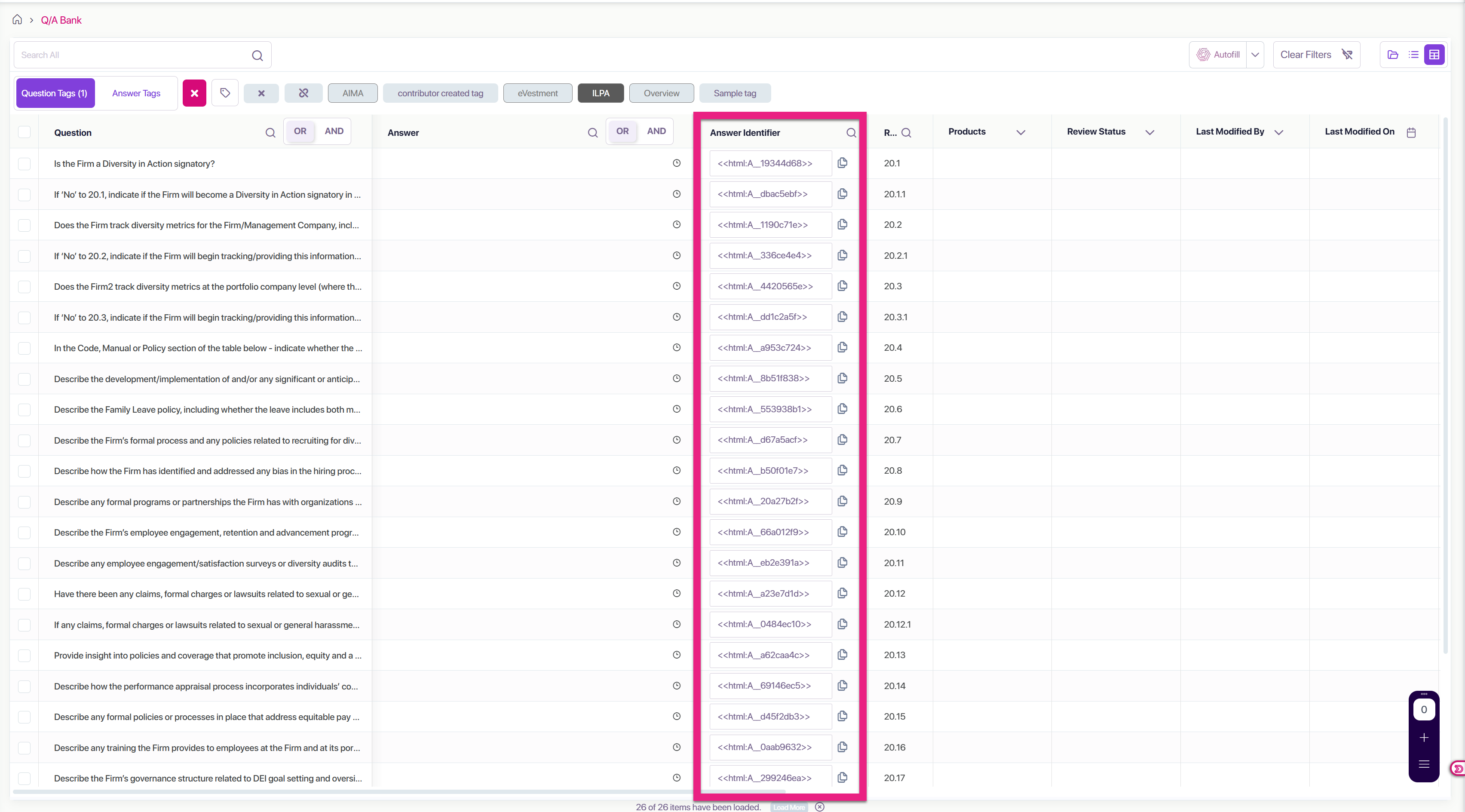Open the pink chevron widget at right edge

click(1459, 768)
